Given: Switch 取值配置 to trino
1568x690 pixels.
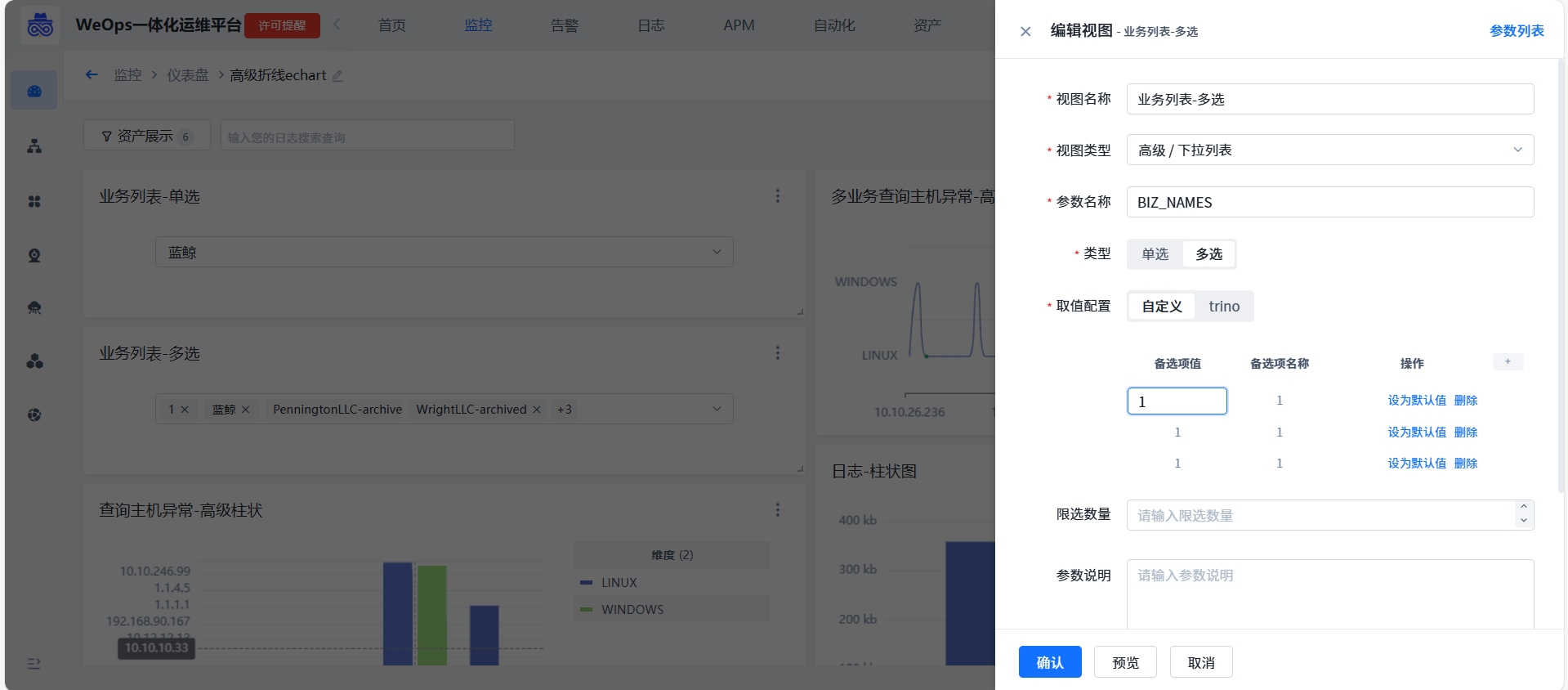Looking at the screenshot, I should pyautogui.click(x=1223, y=307).
